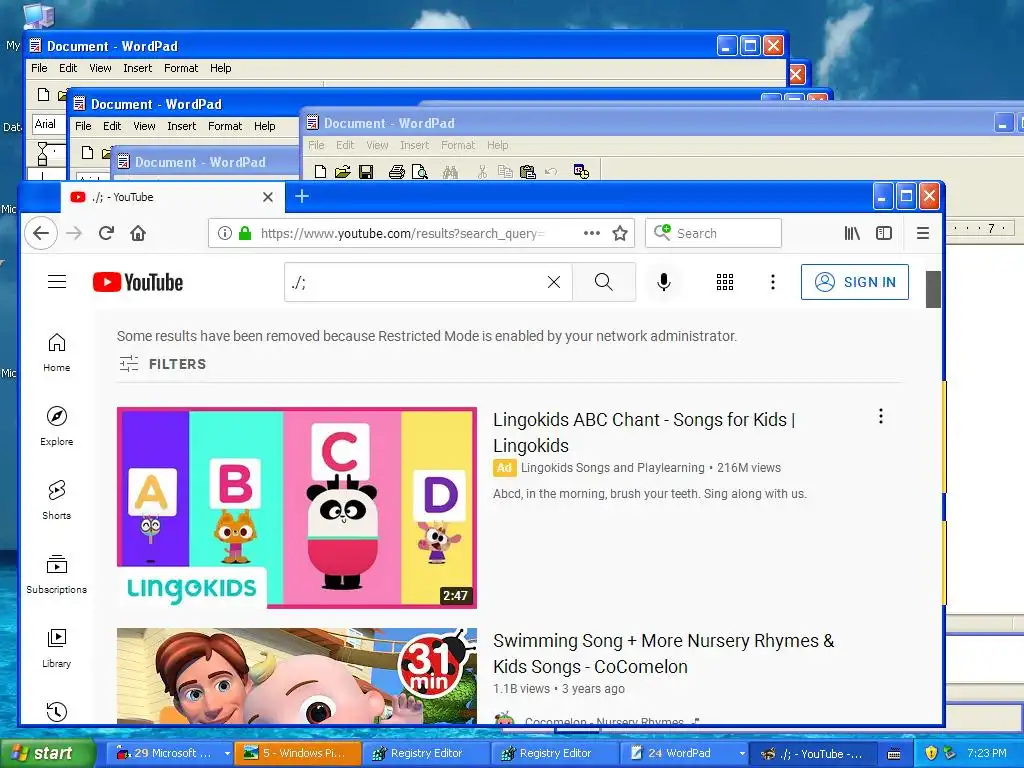This screenshot has width=1024, height=768.
Task: Open Format menu in second WordPad window
Action: [225, 126]
